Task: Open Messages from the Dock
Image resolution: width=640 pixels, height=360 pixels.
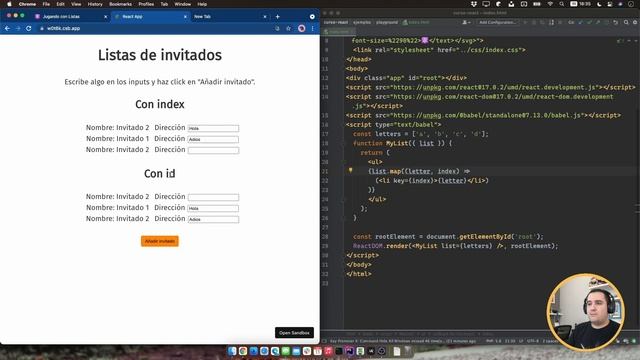Action: 286,351
